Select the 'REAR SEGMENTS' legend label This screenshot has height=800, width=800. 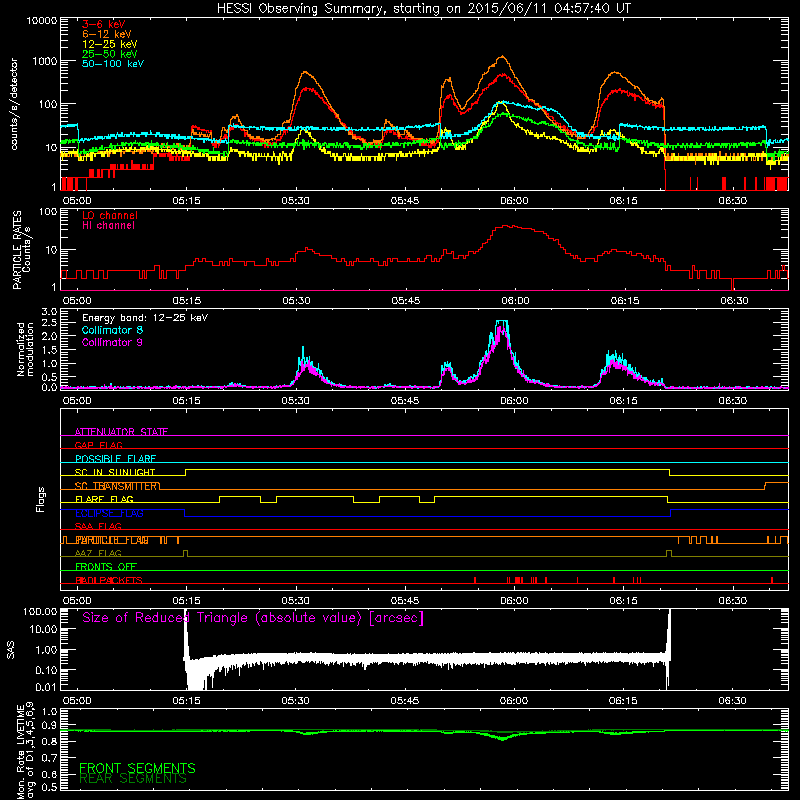(x=133, y=779)
